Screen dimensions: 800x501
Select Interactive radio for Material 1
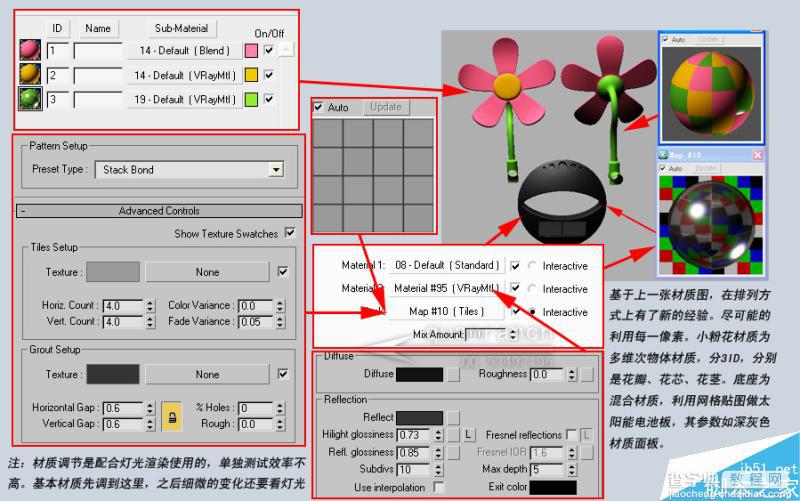(532, 265)
